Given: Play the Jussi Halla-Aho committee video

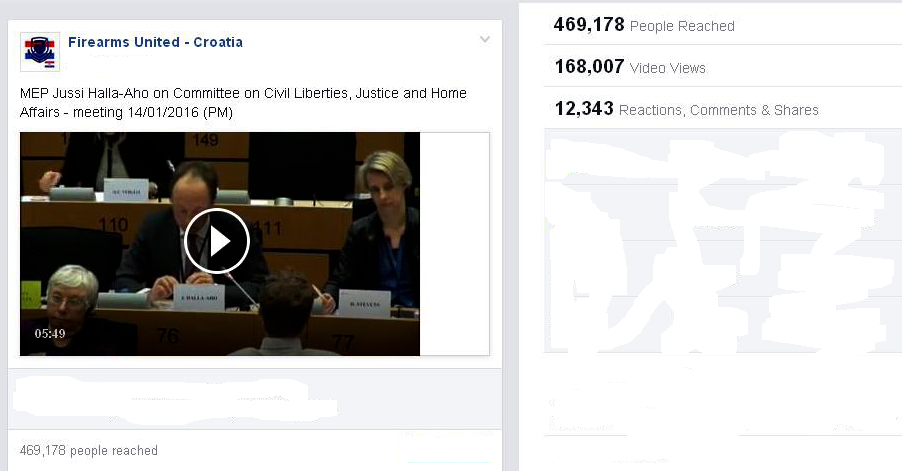Looking at the screenshot, I should [216, 241].
